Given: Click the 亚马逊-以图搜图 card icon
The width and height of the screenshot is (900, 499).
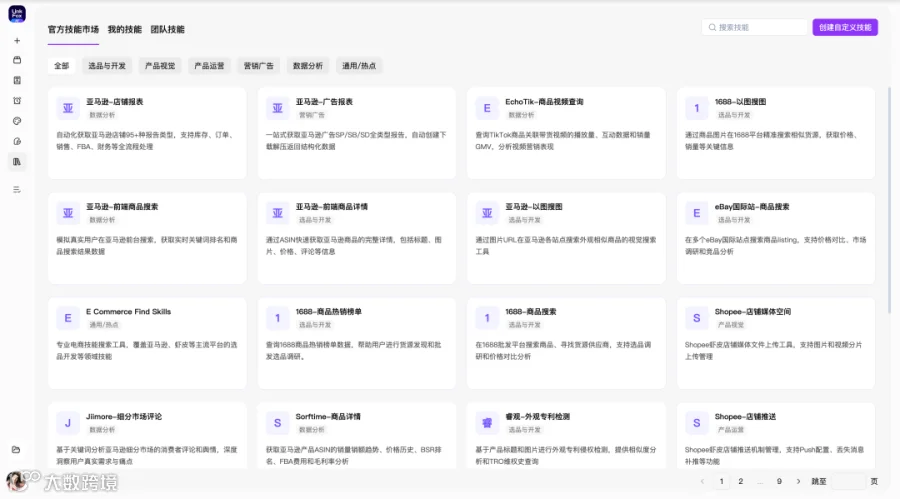Looking at the screenshot, I should (487, 213).
